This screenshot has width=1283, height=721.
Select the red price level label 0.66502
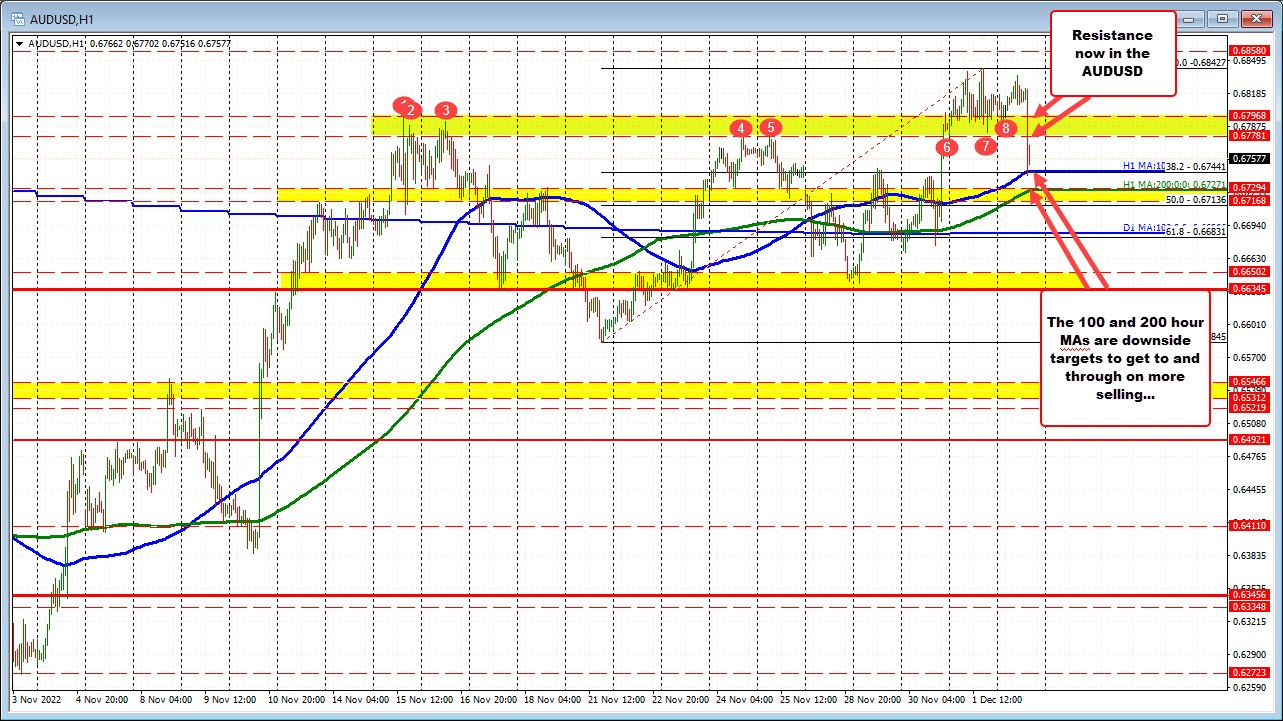(x=1250, y=271)
